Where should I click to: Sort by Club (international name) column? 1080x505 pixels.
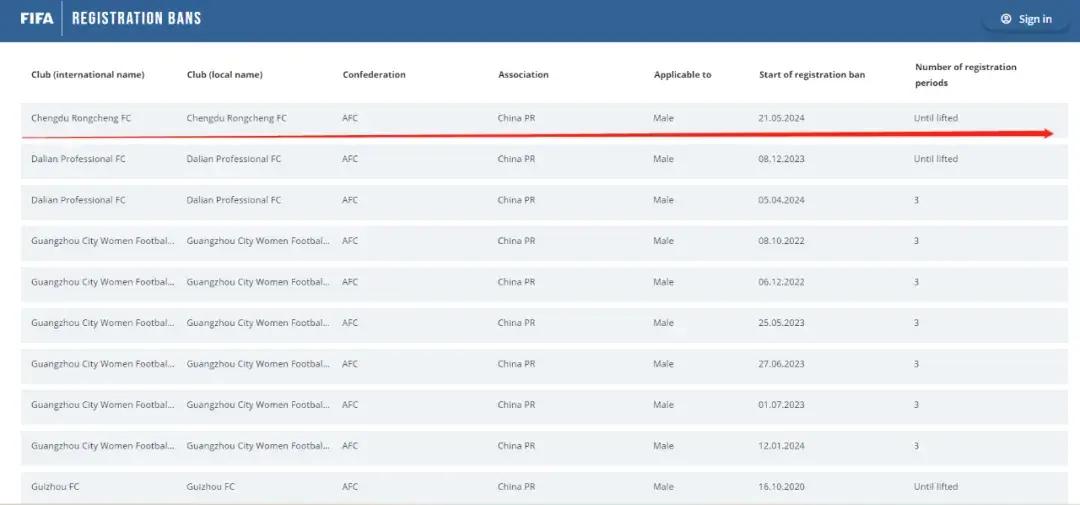88,75
